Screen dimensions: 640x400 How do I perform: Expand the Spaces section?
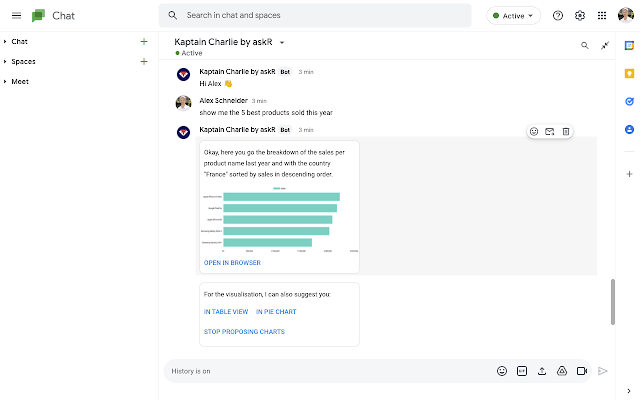click(5, 61)
